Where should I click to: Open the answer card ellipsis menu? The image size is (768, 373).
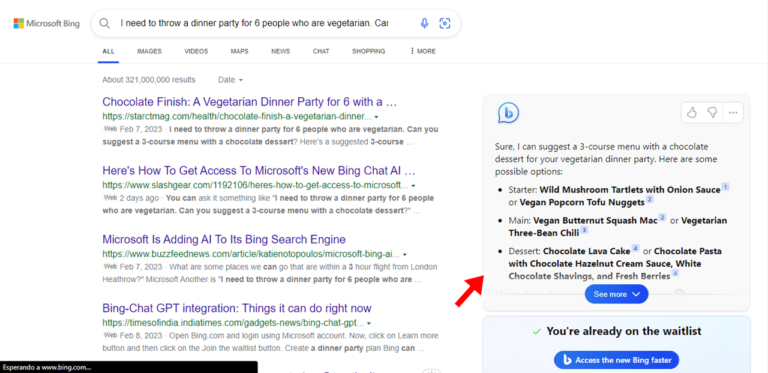pyautogui.click(x=733, y=113)
